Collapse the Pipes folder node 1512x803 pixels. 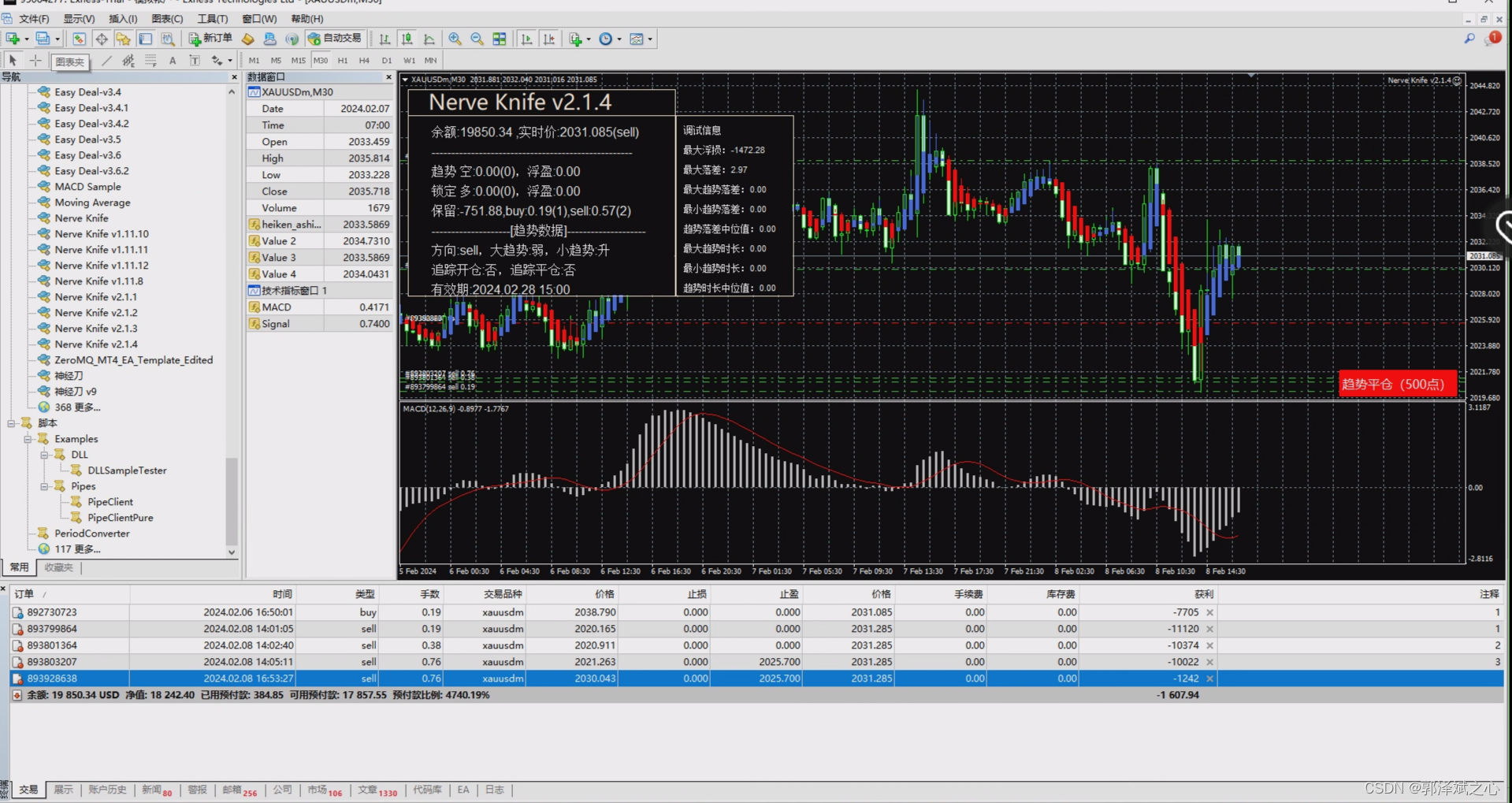44,486
